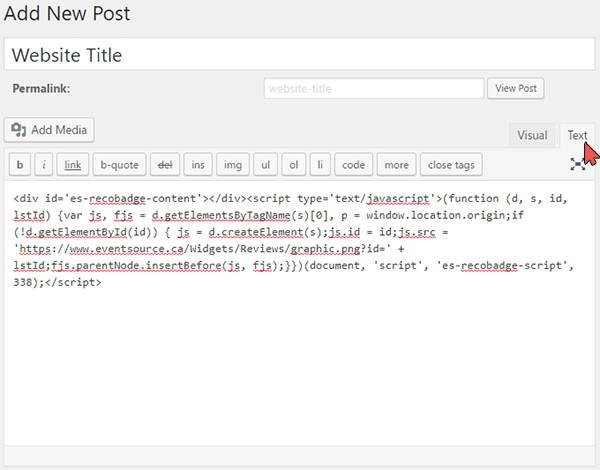Insert code tag with code button
Viewport: 600px width, 470px height.
pyautogui.click(x=353, y=165)
